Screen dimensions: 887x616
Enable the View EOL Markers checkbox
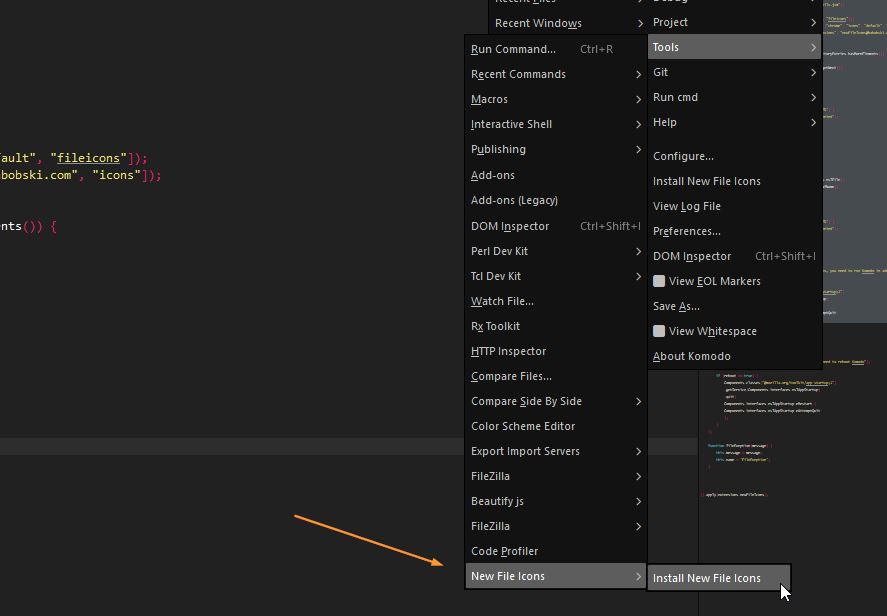click(x=659, y=281)
